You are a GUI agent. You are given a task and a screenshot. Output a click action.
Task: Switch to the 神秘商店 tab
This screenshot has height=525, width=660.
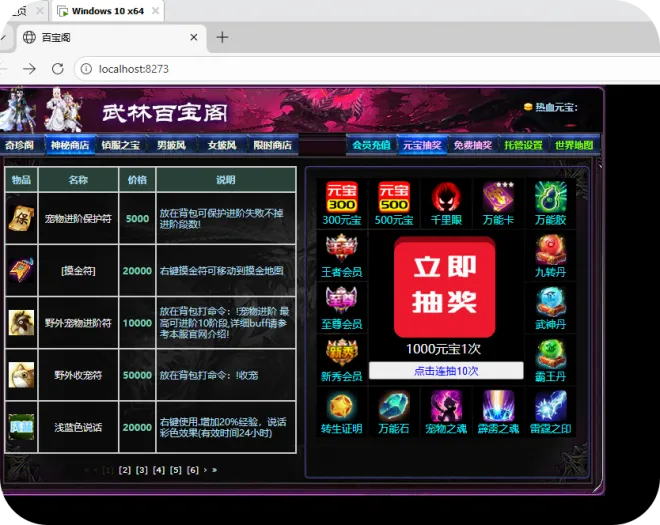[x=70, y=145]
